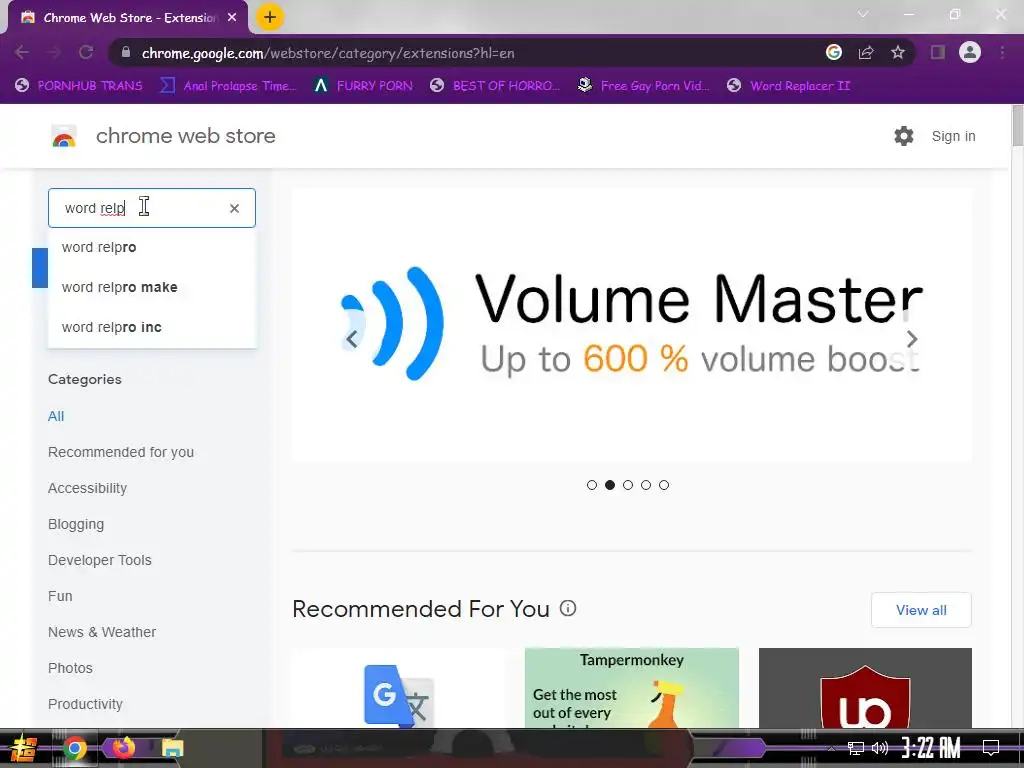Image resolution: width=1024 pixels, height=768 pixels.
Task: Open File Explorer from the taskbar
Action: point(172,748)
